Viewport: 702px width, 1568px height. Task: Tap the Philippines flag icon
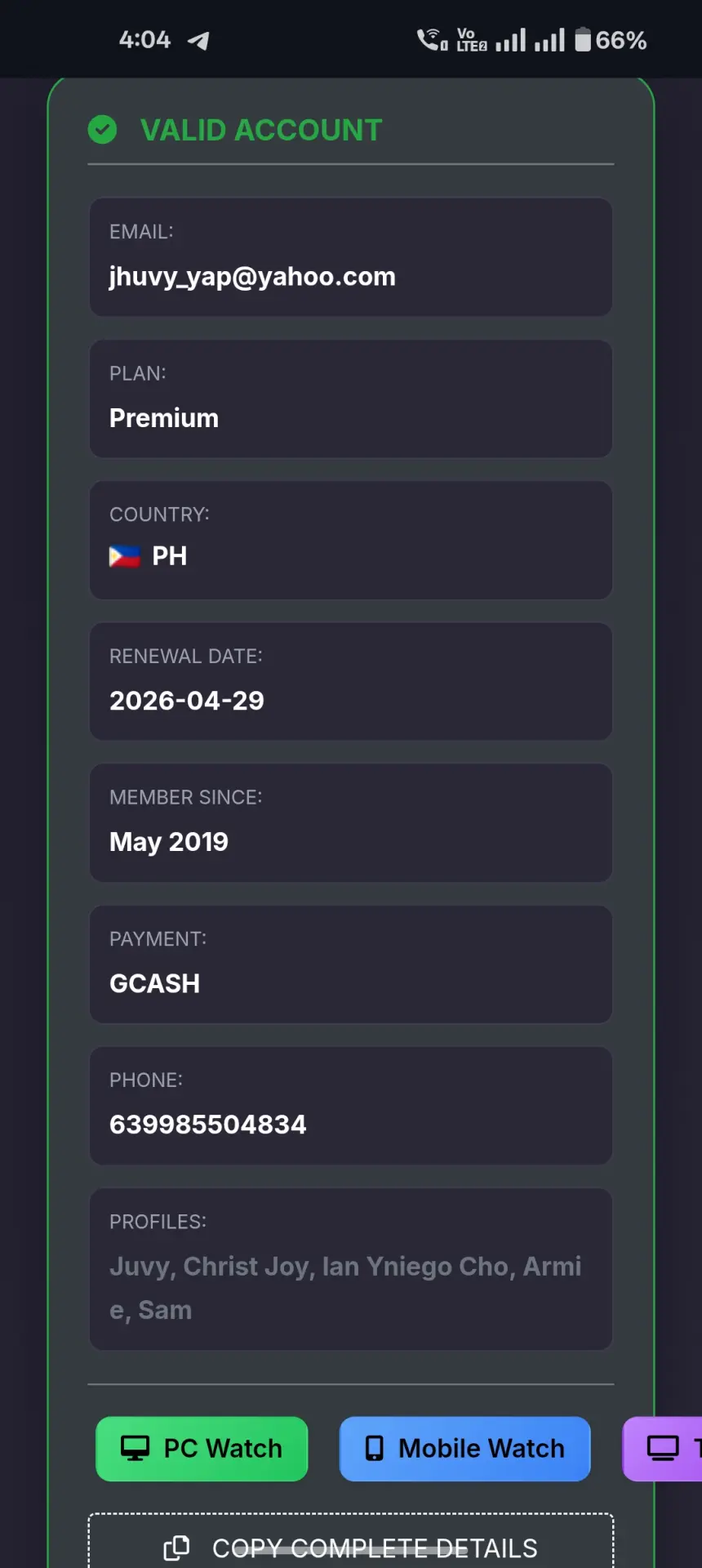click(124, 556)
